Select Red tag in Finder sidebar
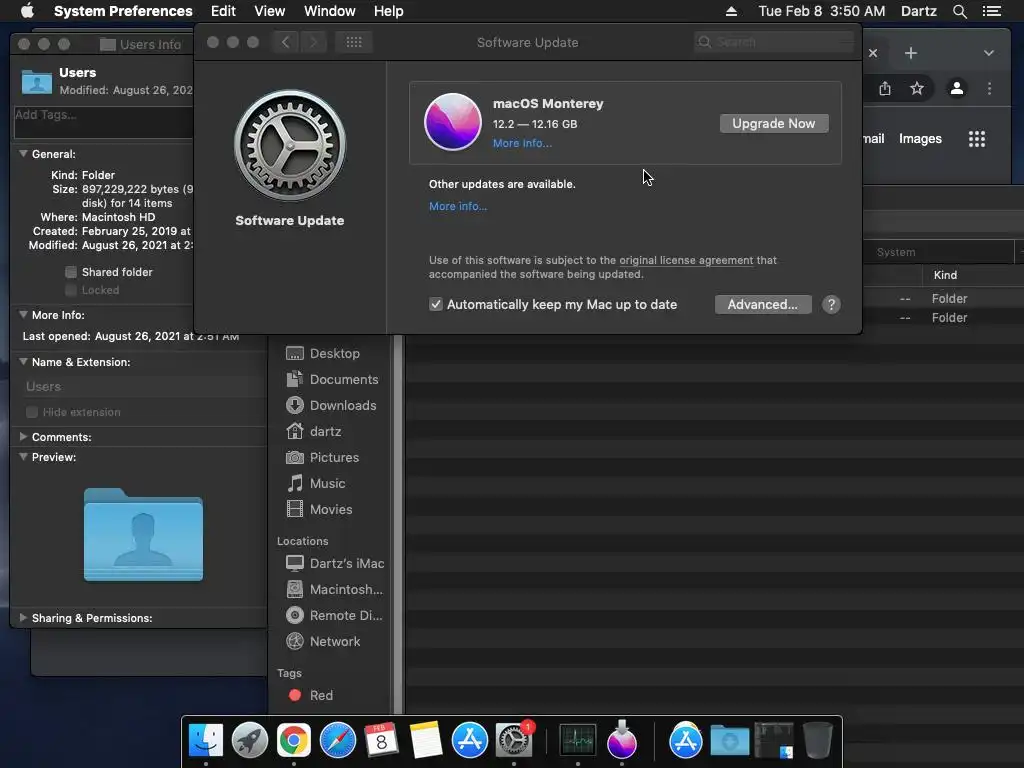This screenshot has width=1024, height=768. pyautogui.click(x=311, y=696)
